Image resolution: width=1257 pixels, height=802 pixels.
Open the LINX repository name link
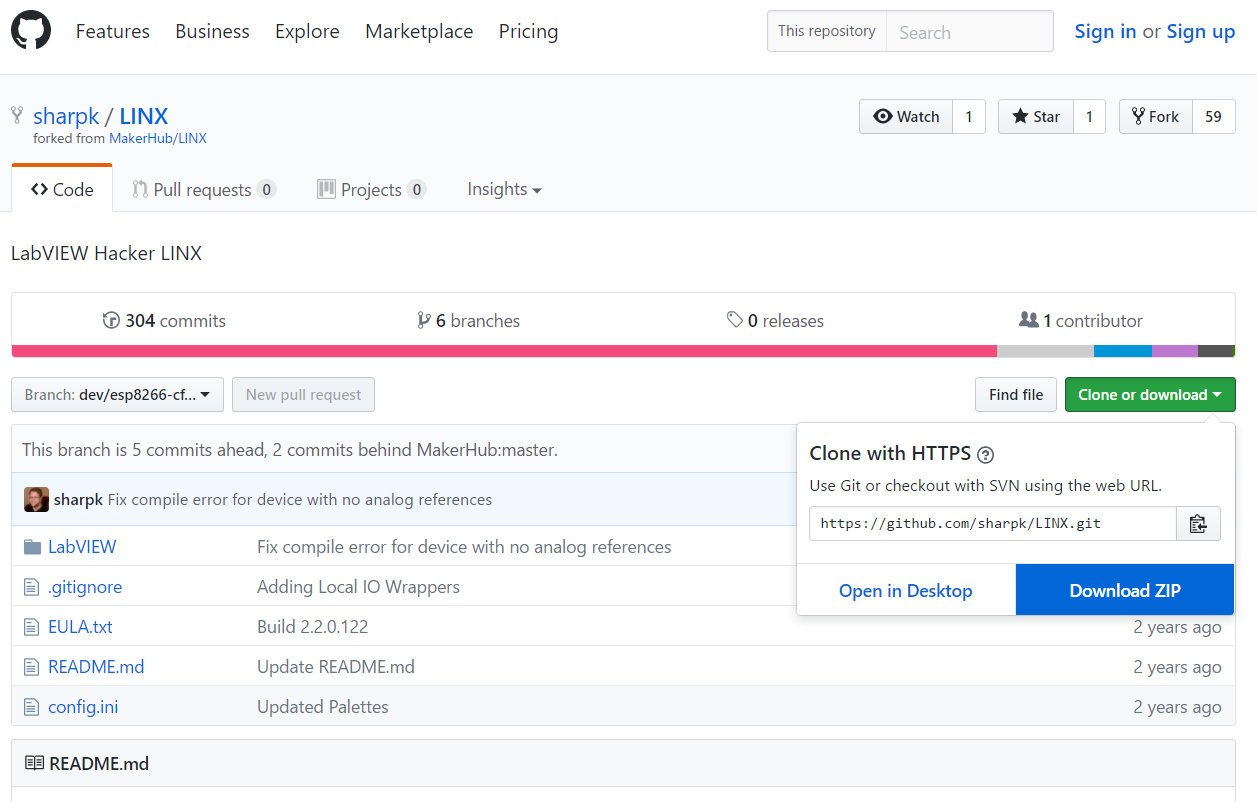click(x=144, y=115)
